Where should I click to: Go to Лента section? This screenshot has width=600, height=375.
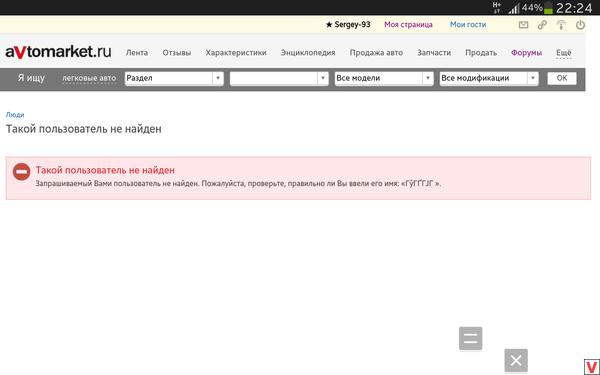tap(137, 53)
